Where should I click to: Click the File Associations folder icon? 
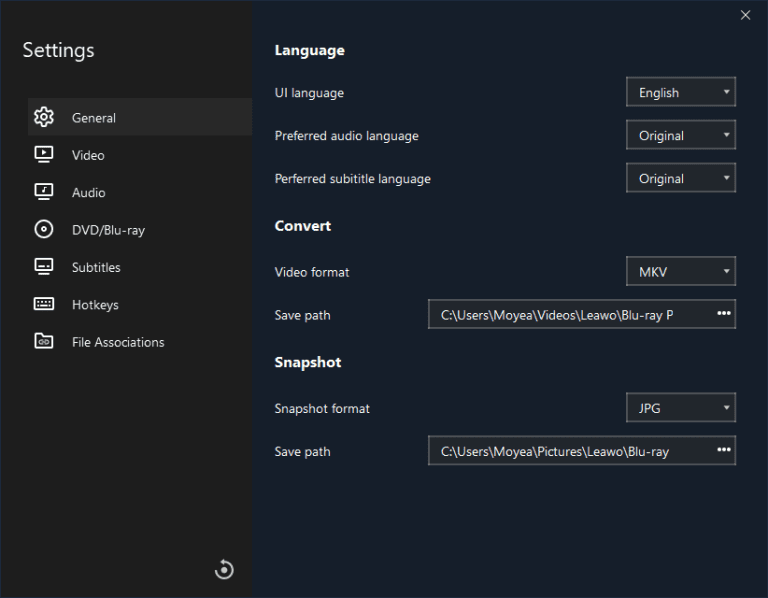click(x=43, y=342)
